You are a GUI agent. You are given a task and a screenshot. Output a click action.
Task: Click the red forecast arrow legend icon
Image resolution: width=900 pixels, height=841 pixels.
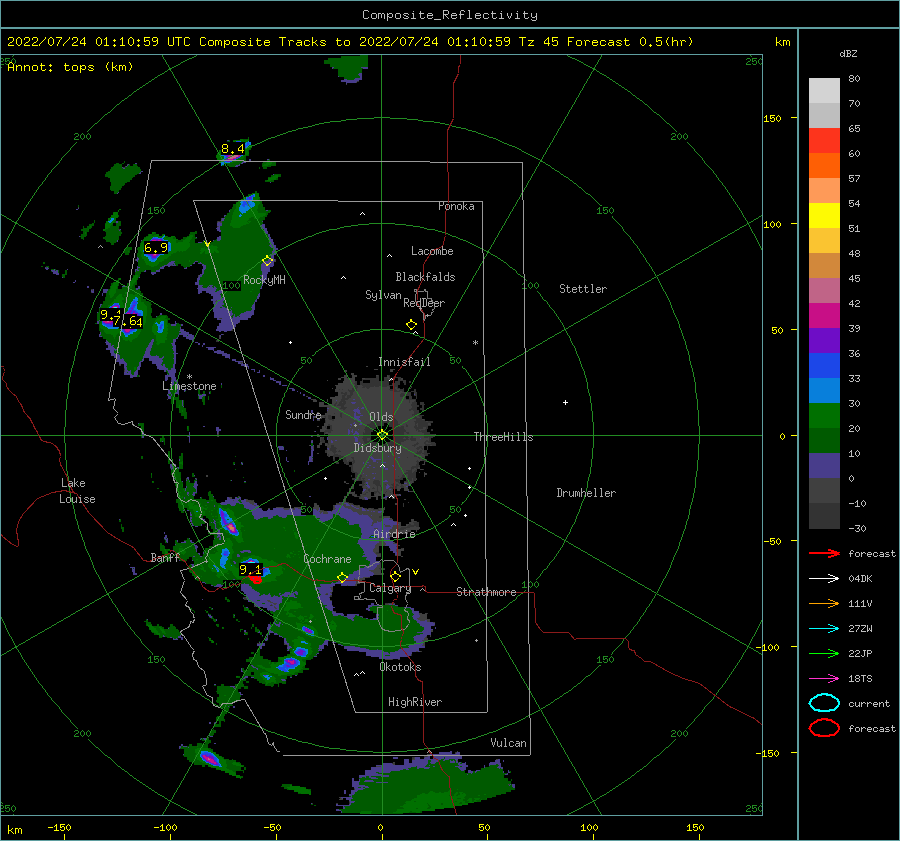point(824,553)
